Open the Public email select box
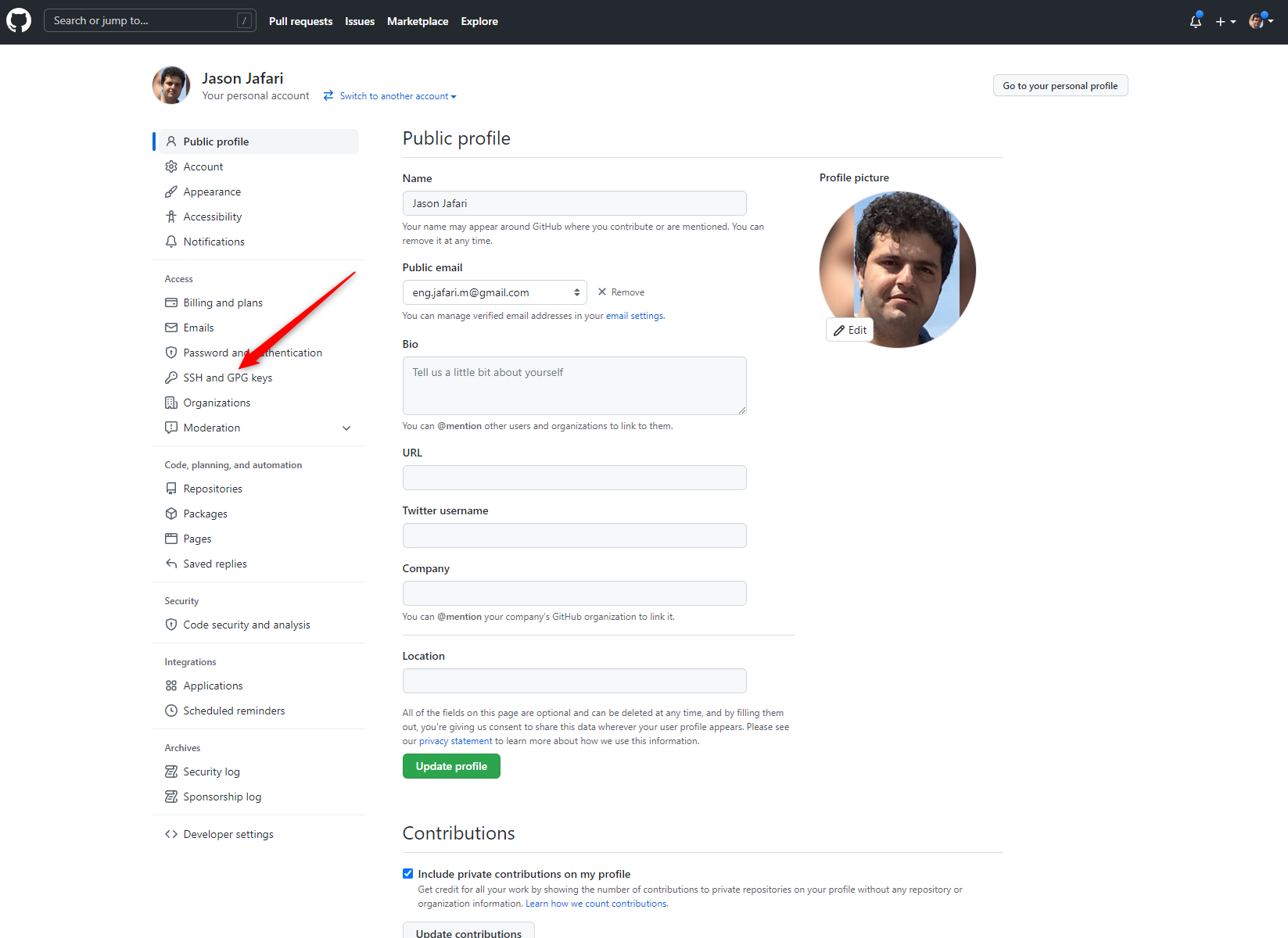Viewport: 1288px width, 938px height. [x=494, y=292]
